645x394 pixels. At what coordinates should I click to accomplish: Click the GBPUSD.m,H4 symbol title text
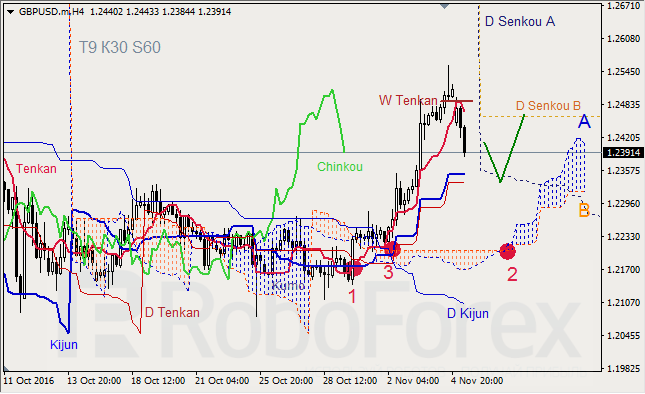tap(51, 12)
